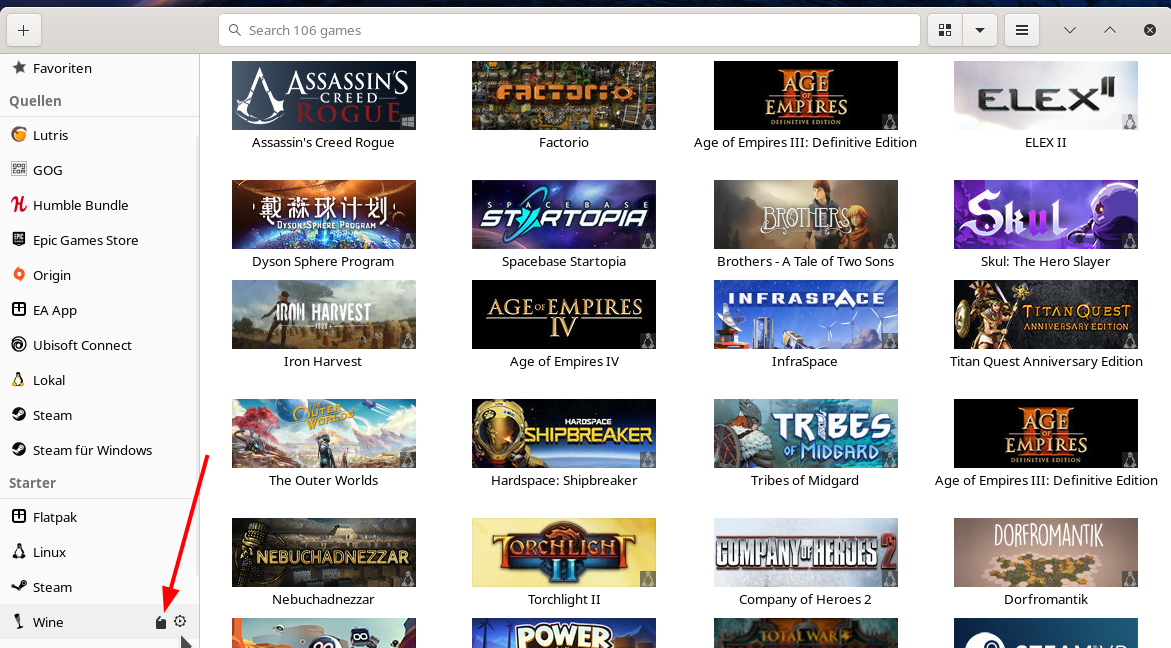
Task: Open Dorfromantik game cover
Action: (x=1046, y=552)
